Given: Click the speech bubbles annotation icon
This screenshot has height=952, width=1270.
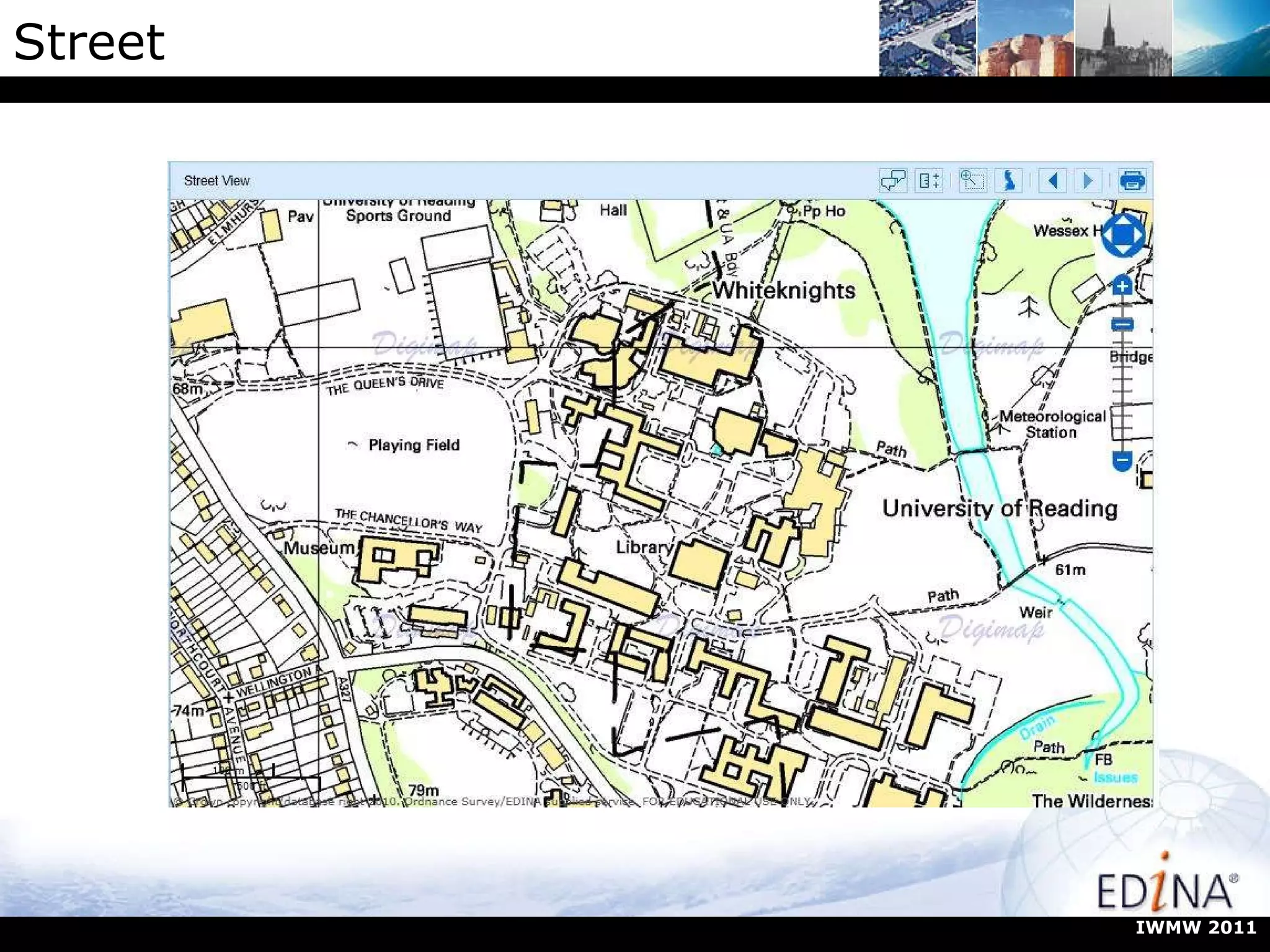Looking at the screenshot, I should coord(893,181).
